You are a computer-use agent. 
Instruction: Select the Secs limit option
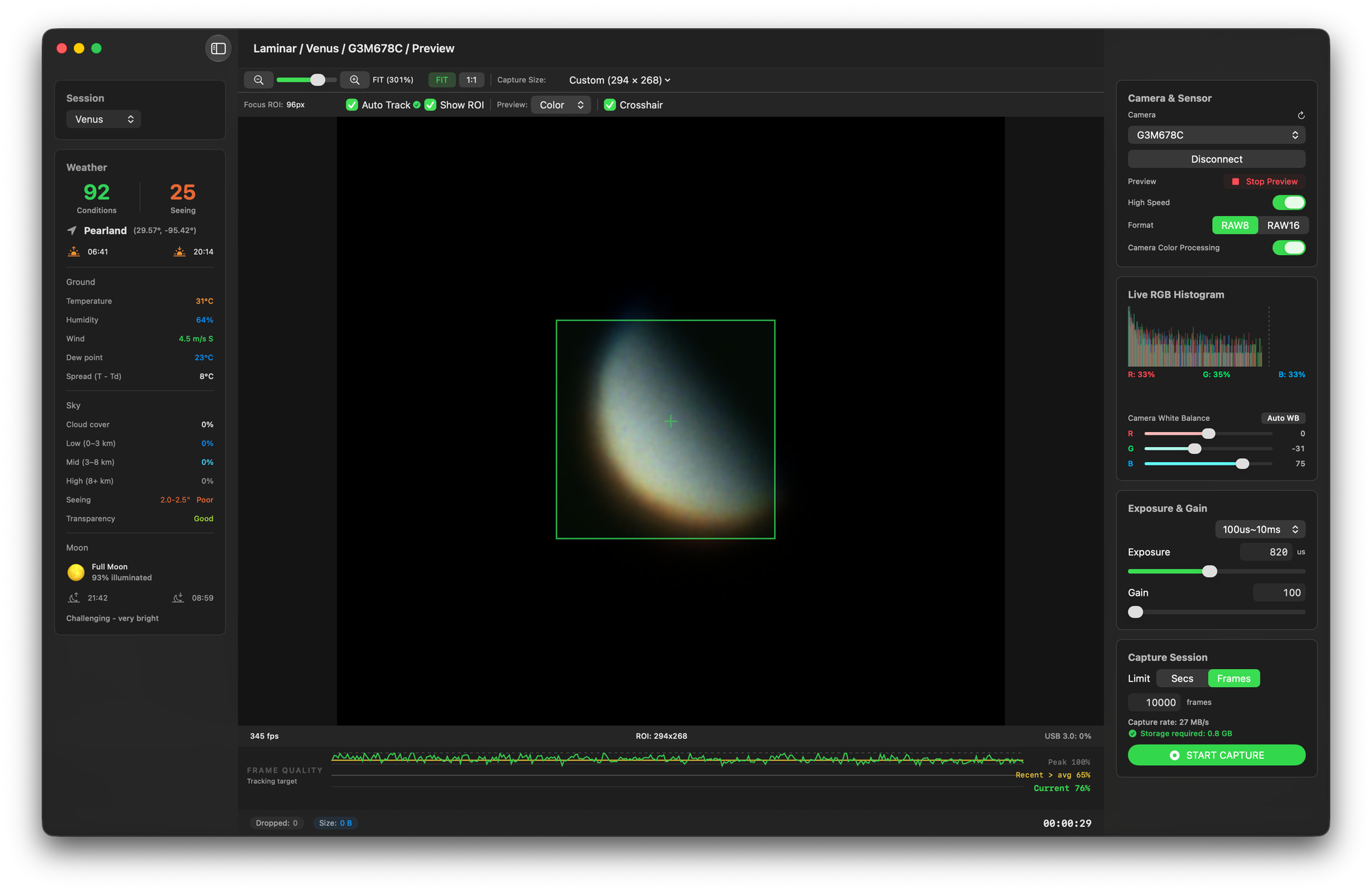click(1182, 679)
